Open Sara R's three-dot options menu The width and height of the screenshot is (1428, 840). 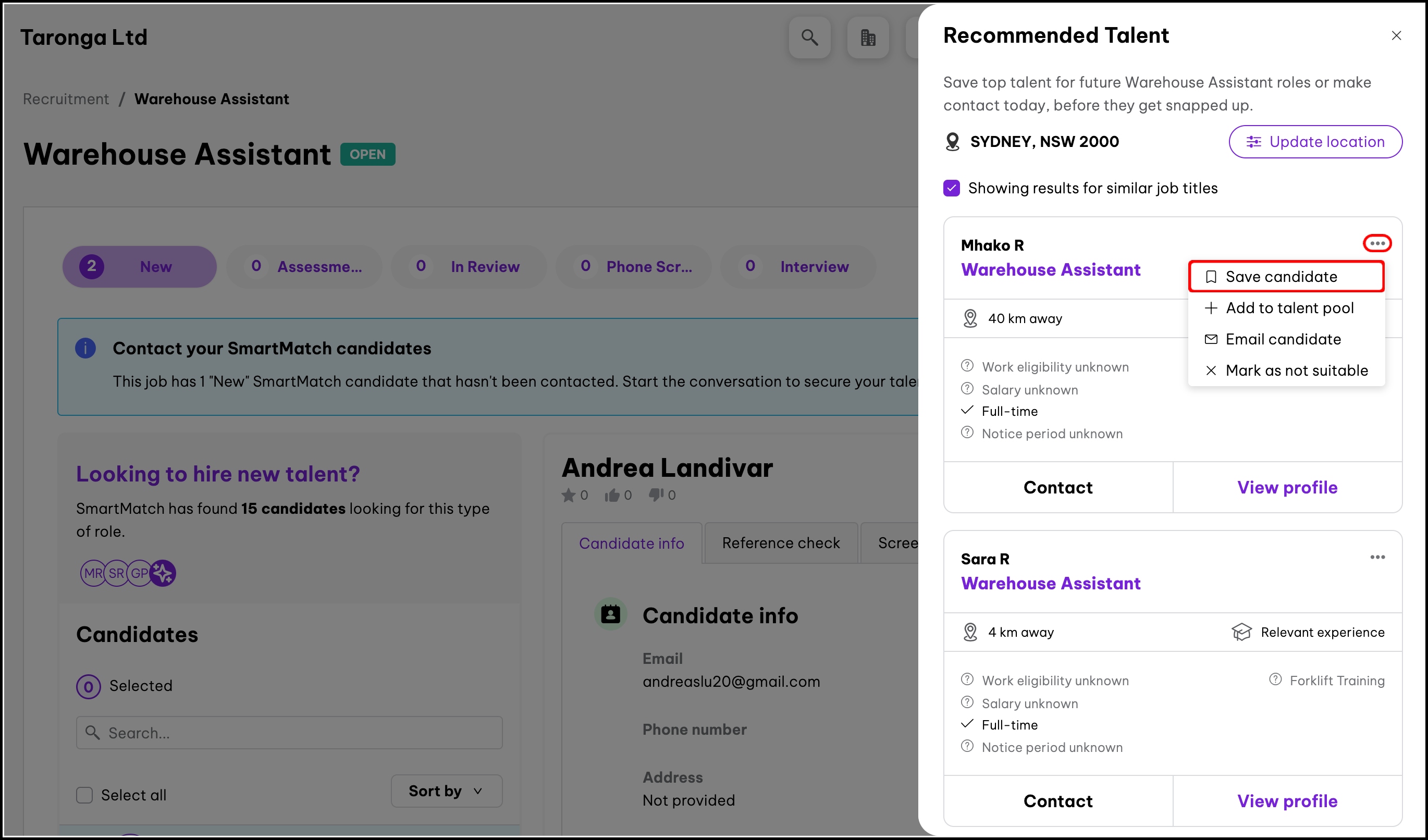point(1377,558)
